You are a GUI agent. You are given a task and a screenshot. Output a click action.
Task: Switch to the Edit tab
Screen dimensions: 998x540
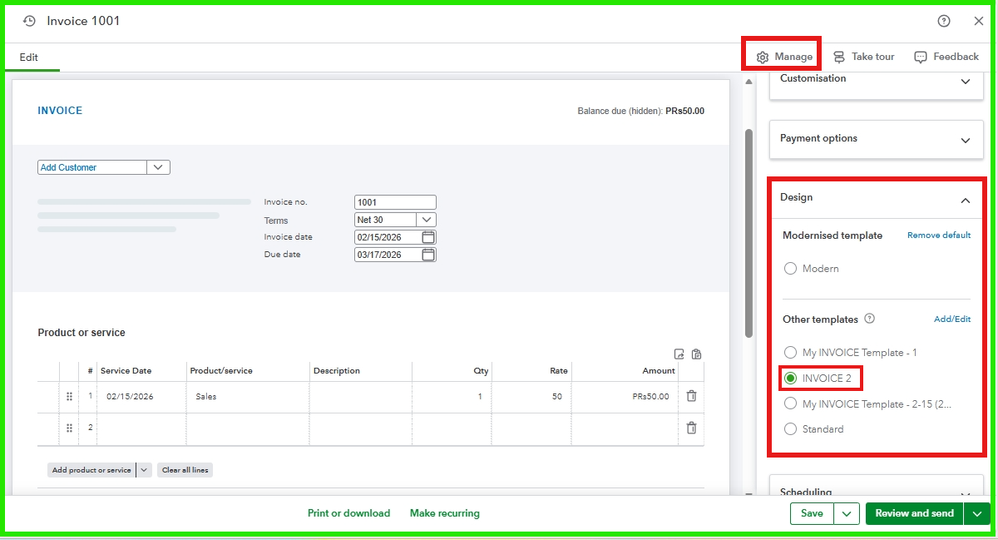click(29, 57)
